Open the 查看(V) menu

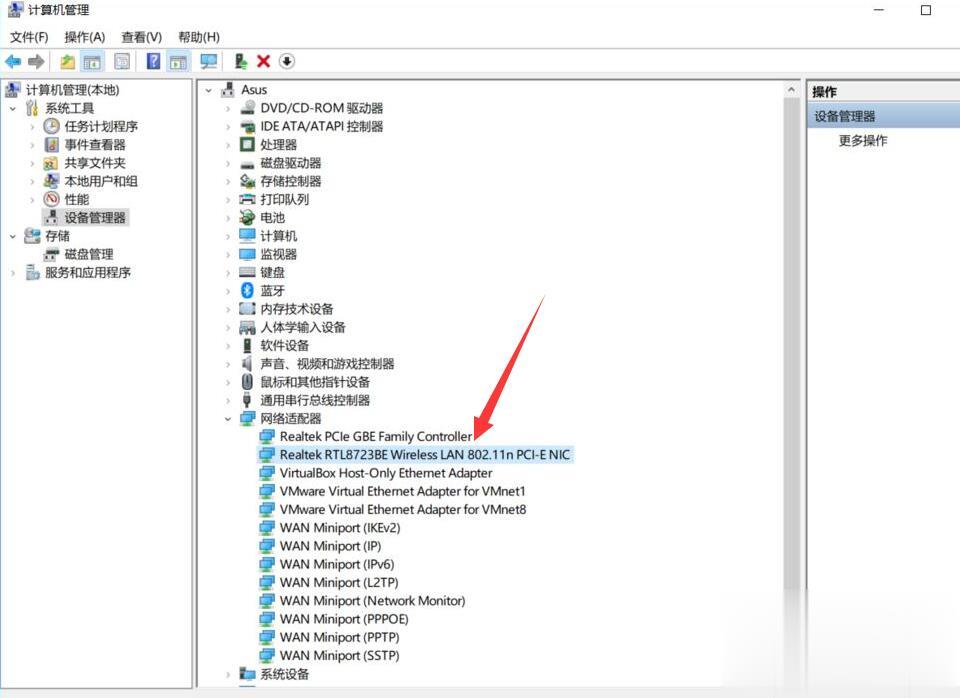141,37
